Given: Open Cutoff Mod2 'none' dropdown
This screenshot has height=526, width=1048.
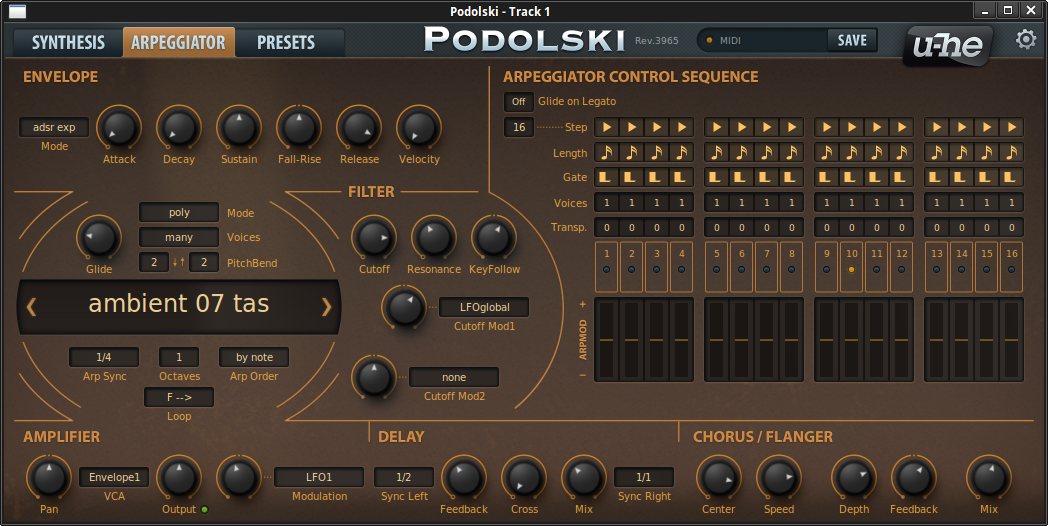Looking at the screenshot, I should pos(454,377).
